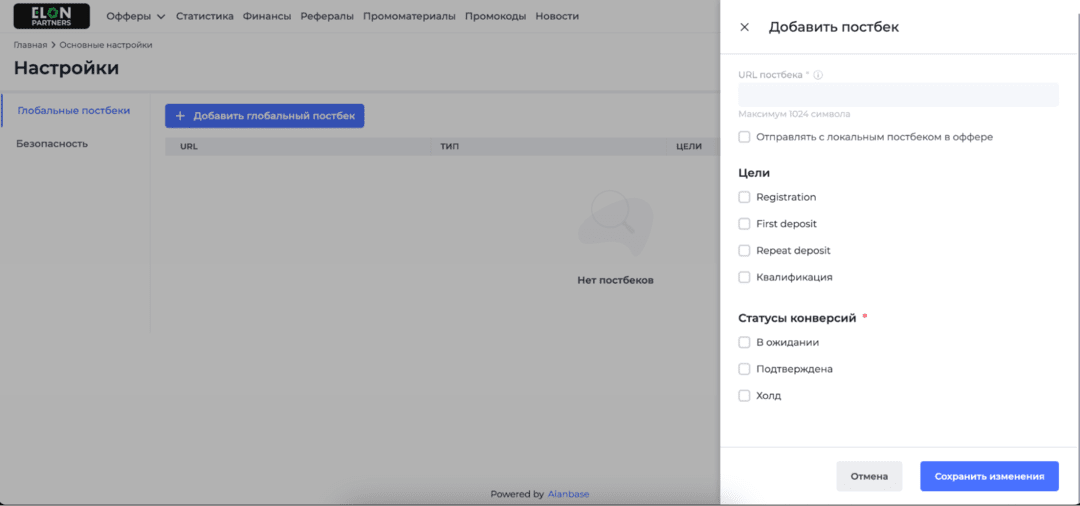
Task: Close the Добавить постбек panel with X
Action: (x=744, y=28)
